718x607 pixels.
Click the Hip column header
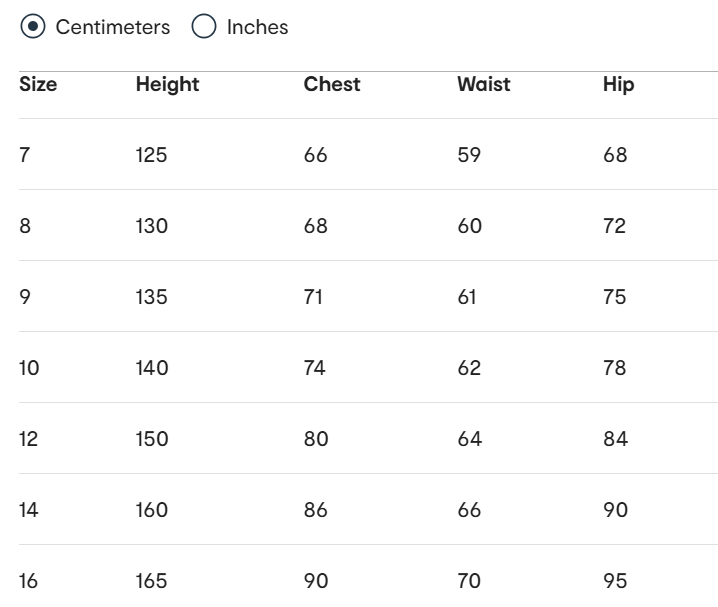coord(618,85)
